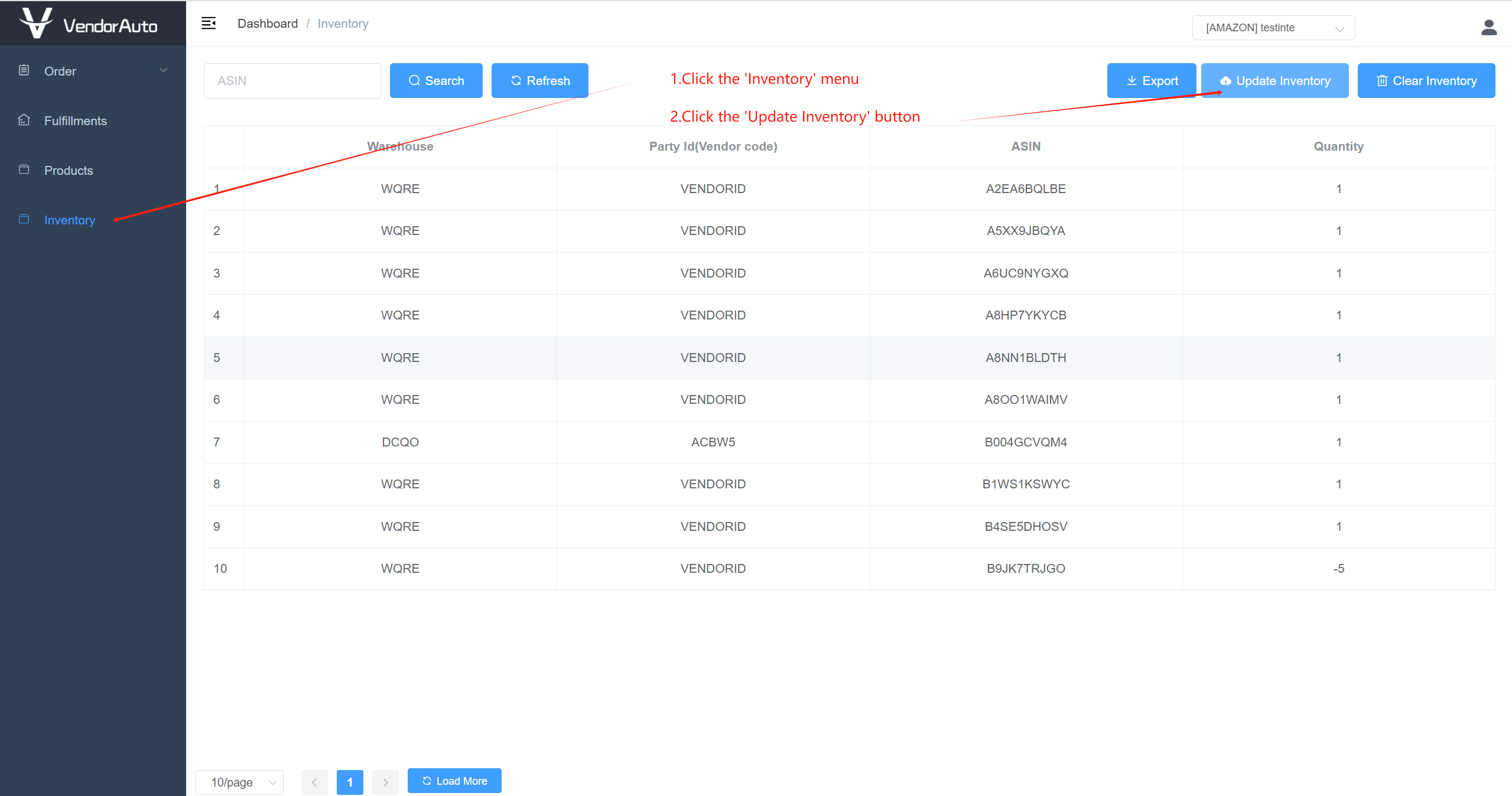Viewport: 1512px width, 796px height.
Task: Click the Inventory sidebar icon
Action: coord(24,219)
